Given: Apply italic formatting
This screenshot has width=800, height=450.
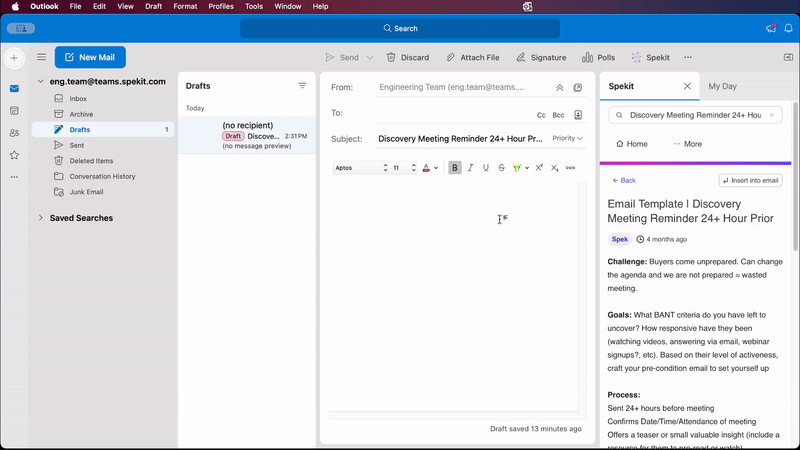Looking at the screenshot, I should 470,167.
